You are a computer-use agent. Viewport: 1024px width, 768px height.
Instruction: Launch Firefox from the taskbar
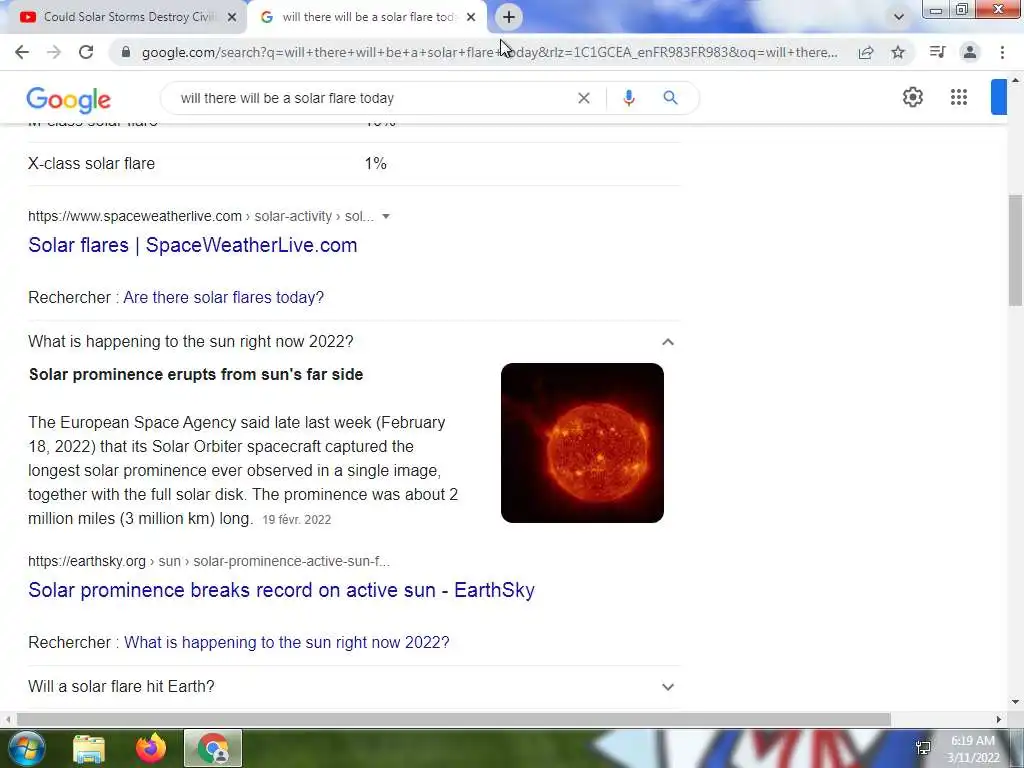tap(151, 748)
